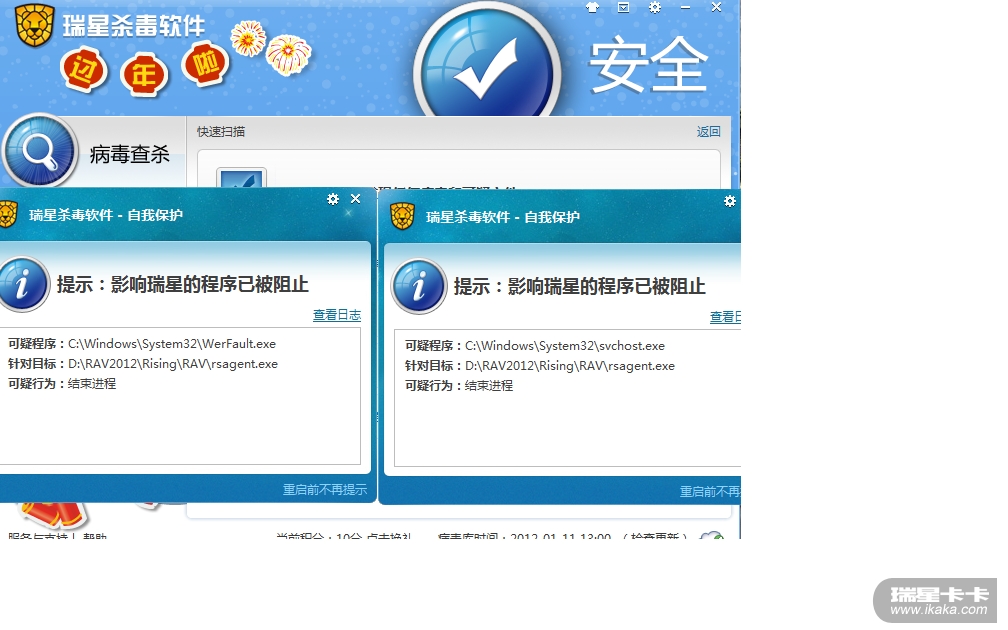Open 查看日志 link in WerFault alert

click(x=337, y=315)
